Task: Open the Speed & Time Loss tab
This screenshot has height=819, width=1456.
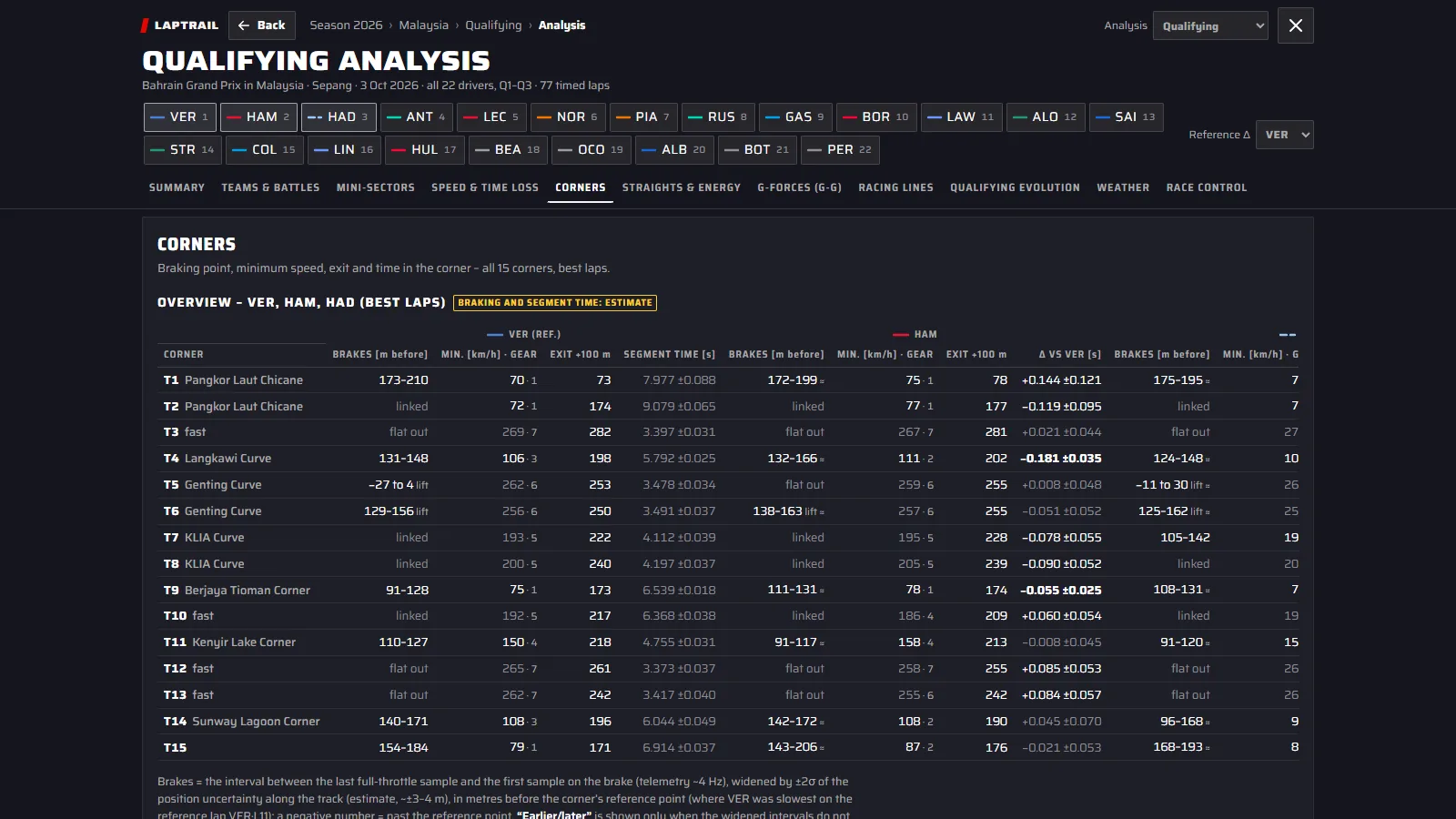Action: [485, 187]
